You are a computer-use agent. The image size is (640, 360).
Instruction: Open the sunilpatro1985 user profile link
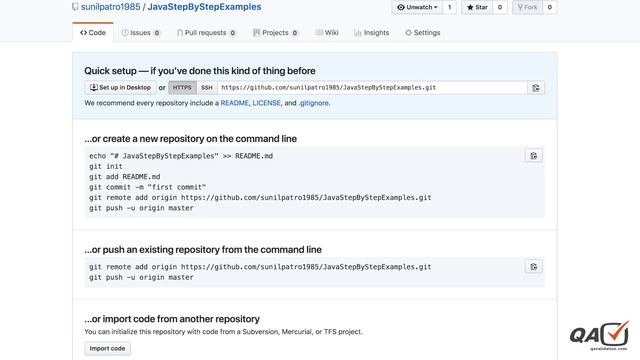click(x=111, y=7)
